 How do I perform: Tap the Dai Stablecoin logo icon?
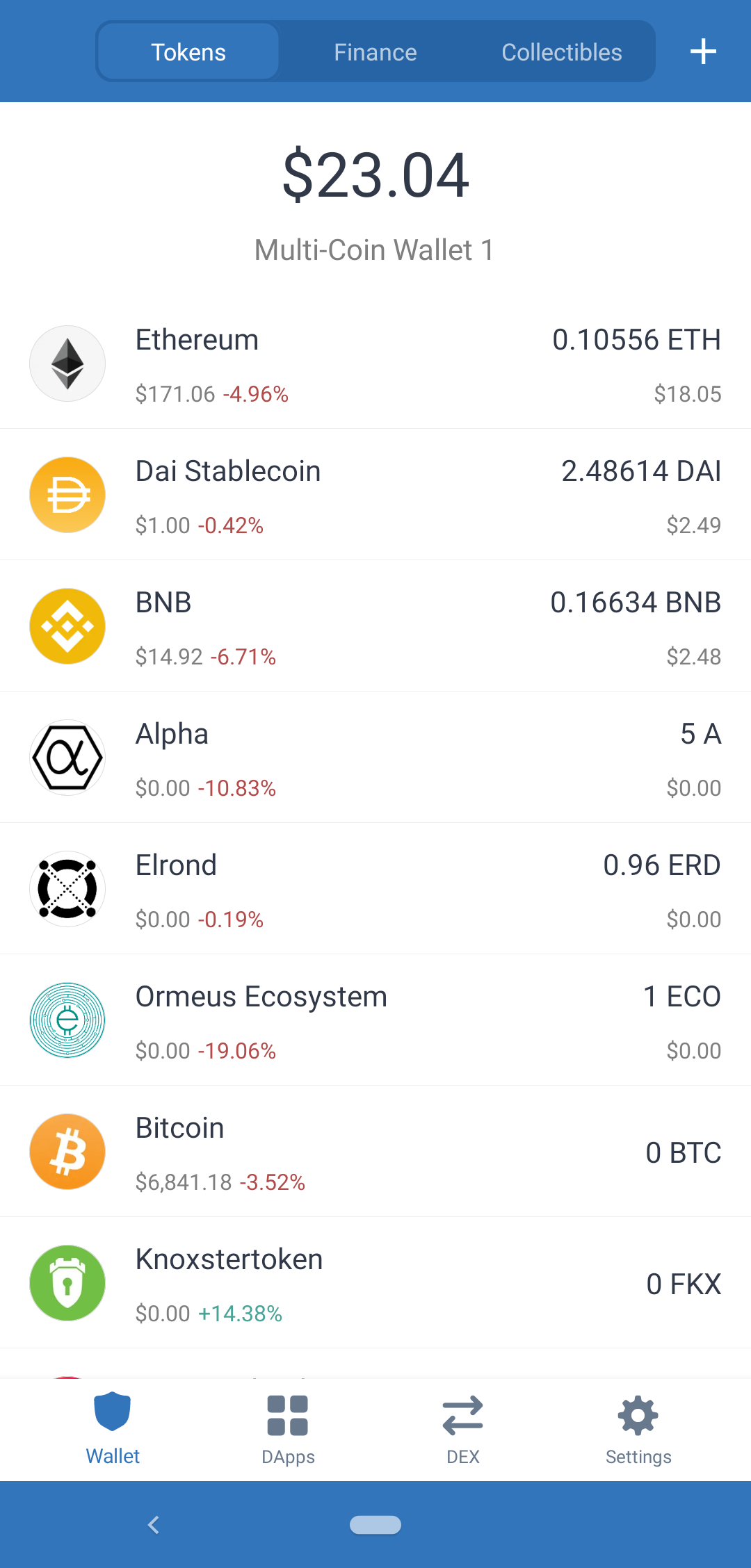coord(67,495)
